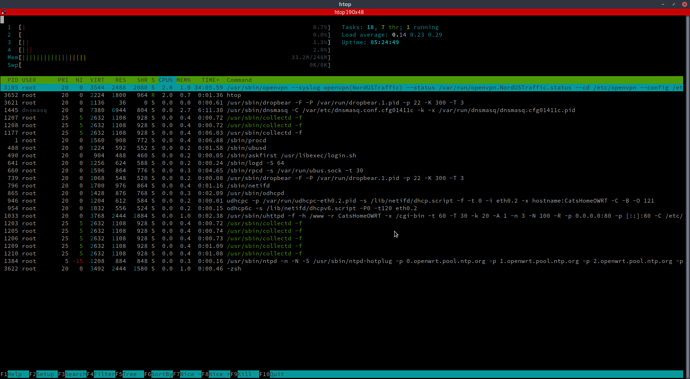Click F9 Kill in the function bar
This screenshot has width=690, height=379.
[x=245, y=374]
